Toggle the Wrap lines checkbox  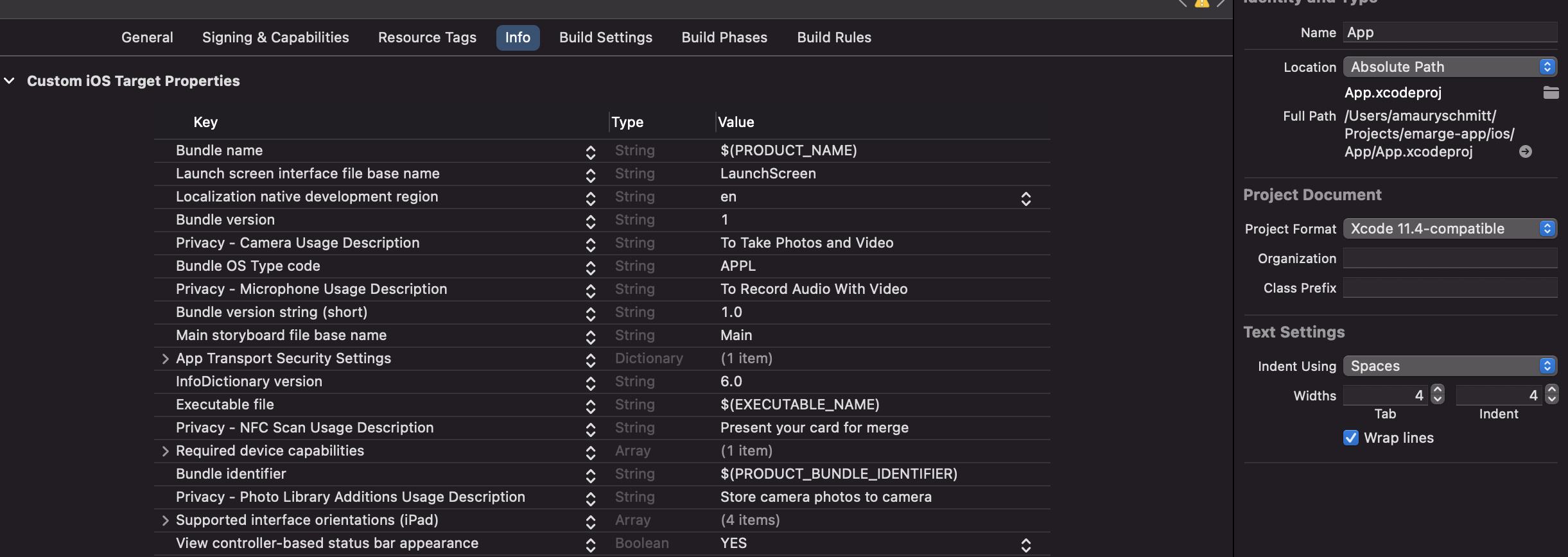pos(1351,438)
